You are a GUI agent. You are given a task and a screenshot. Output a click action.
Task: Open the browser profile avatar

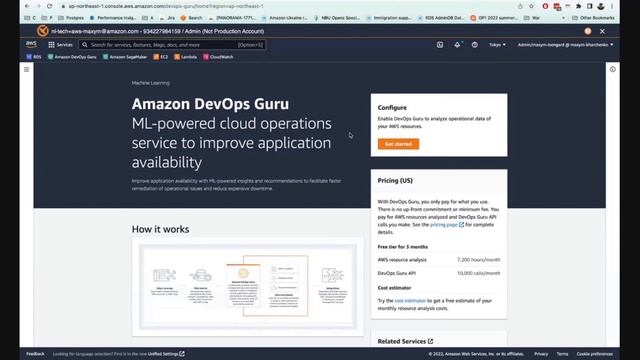pos(601,6)
